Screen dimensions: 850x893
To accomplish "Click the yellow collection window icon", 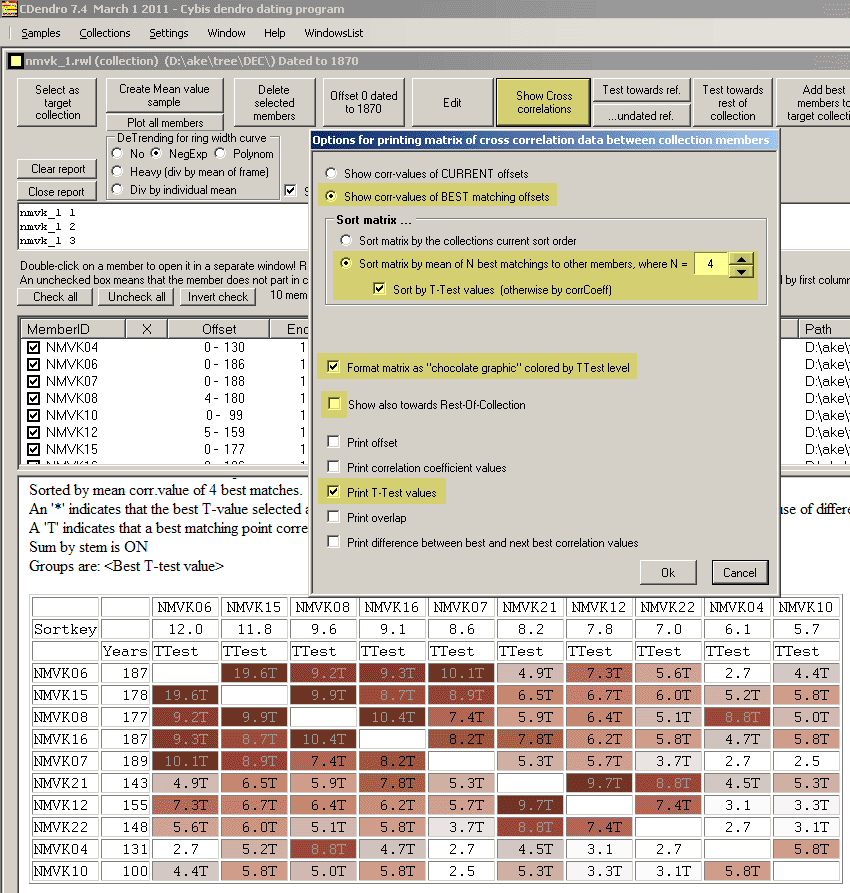I will pos(16,60).
